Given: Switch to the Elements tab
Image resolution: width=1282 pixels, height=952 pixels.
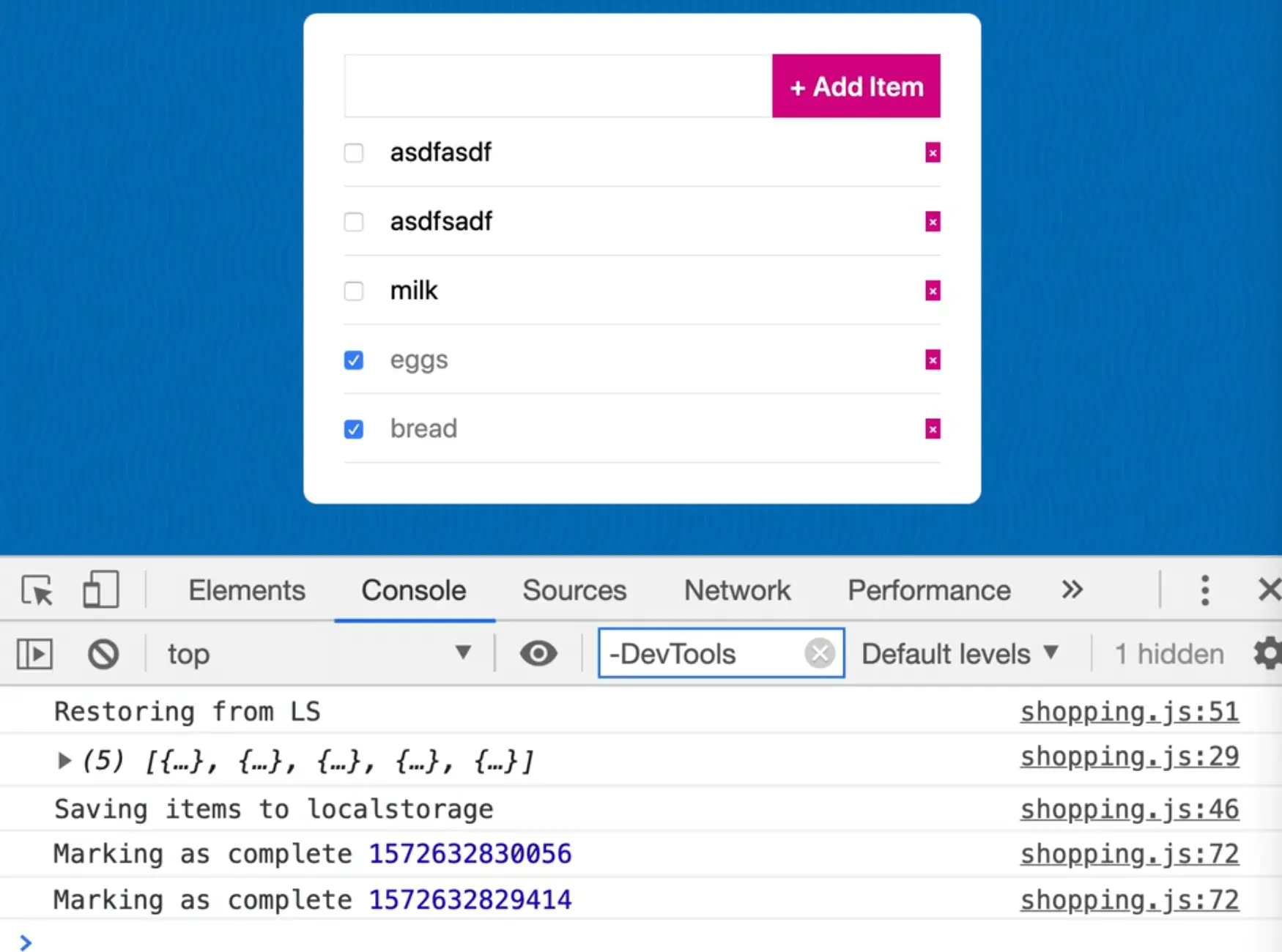Looking at the screenshot, I should point(247,590).
